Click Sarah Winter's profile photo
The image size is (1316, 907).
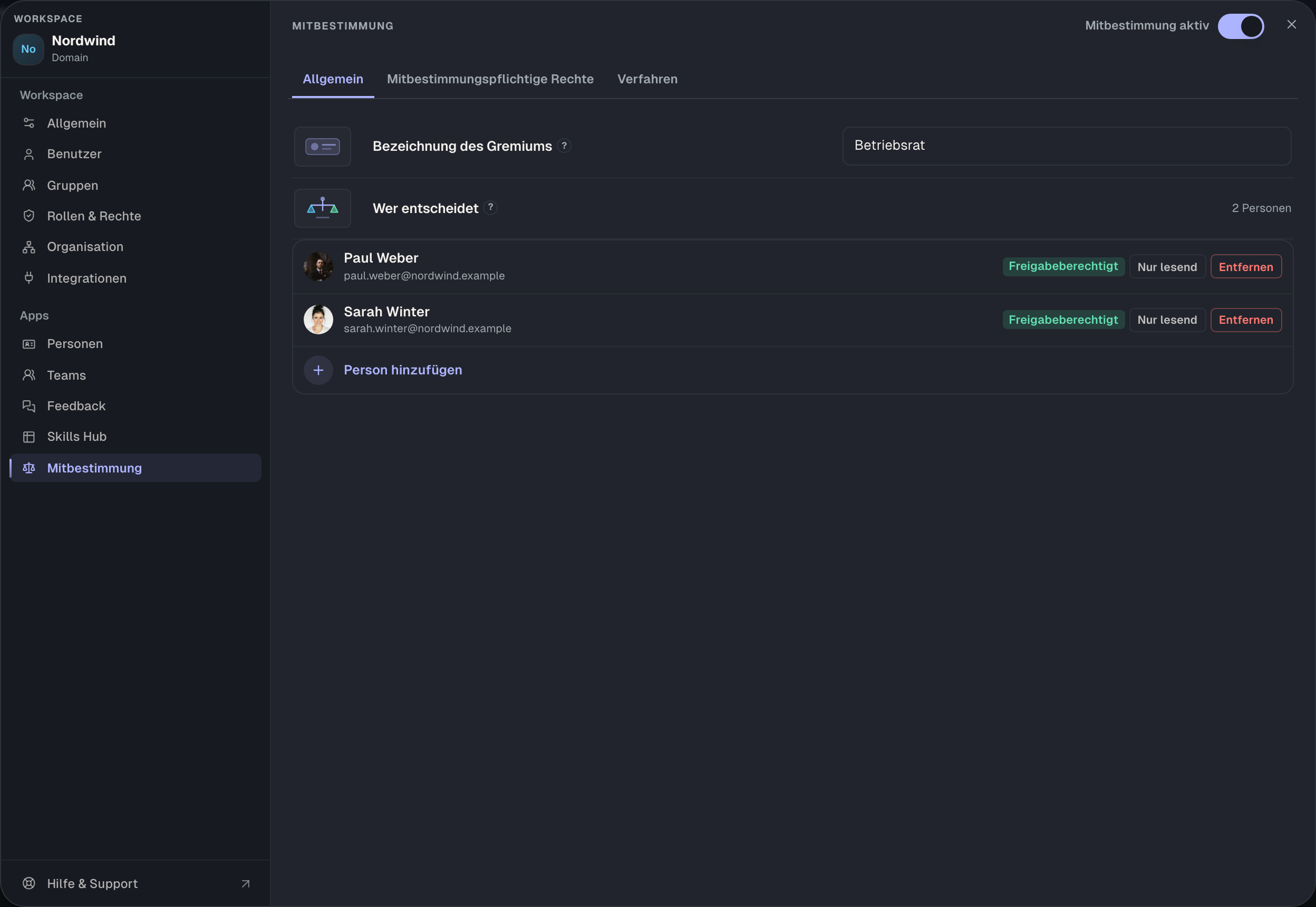coord(318,320)
